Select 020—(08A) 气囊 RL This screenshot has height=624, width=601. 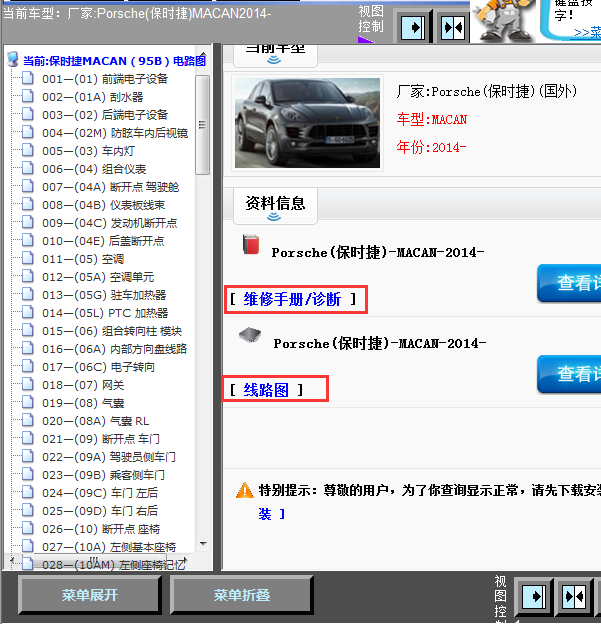pyautogui.click(x=96, y=421)
